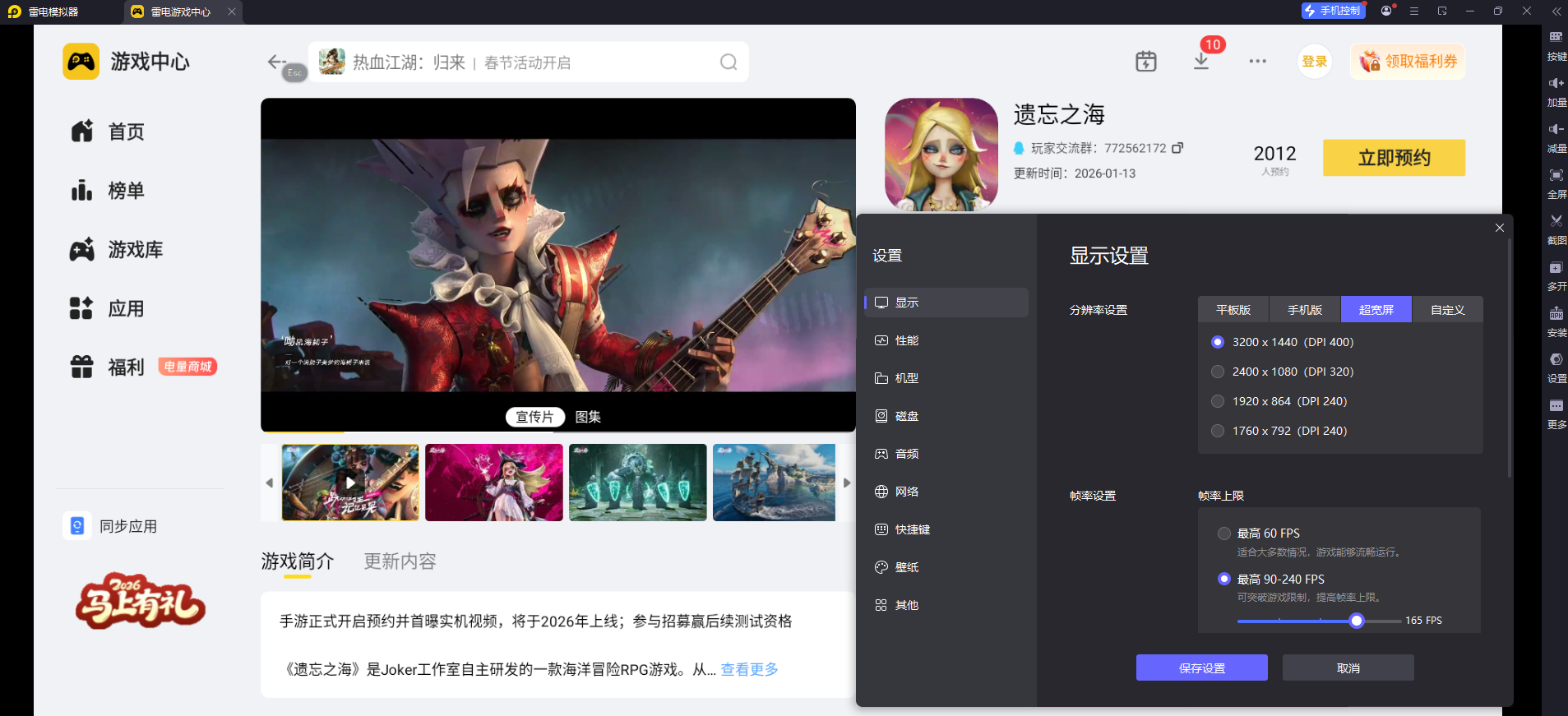Screen dimensions: 1568x716
Task: Play the trailer video thumbnail
Action: click(x=350, y=483)
